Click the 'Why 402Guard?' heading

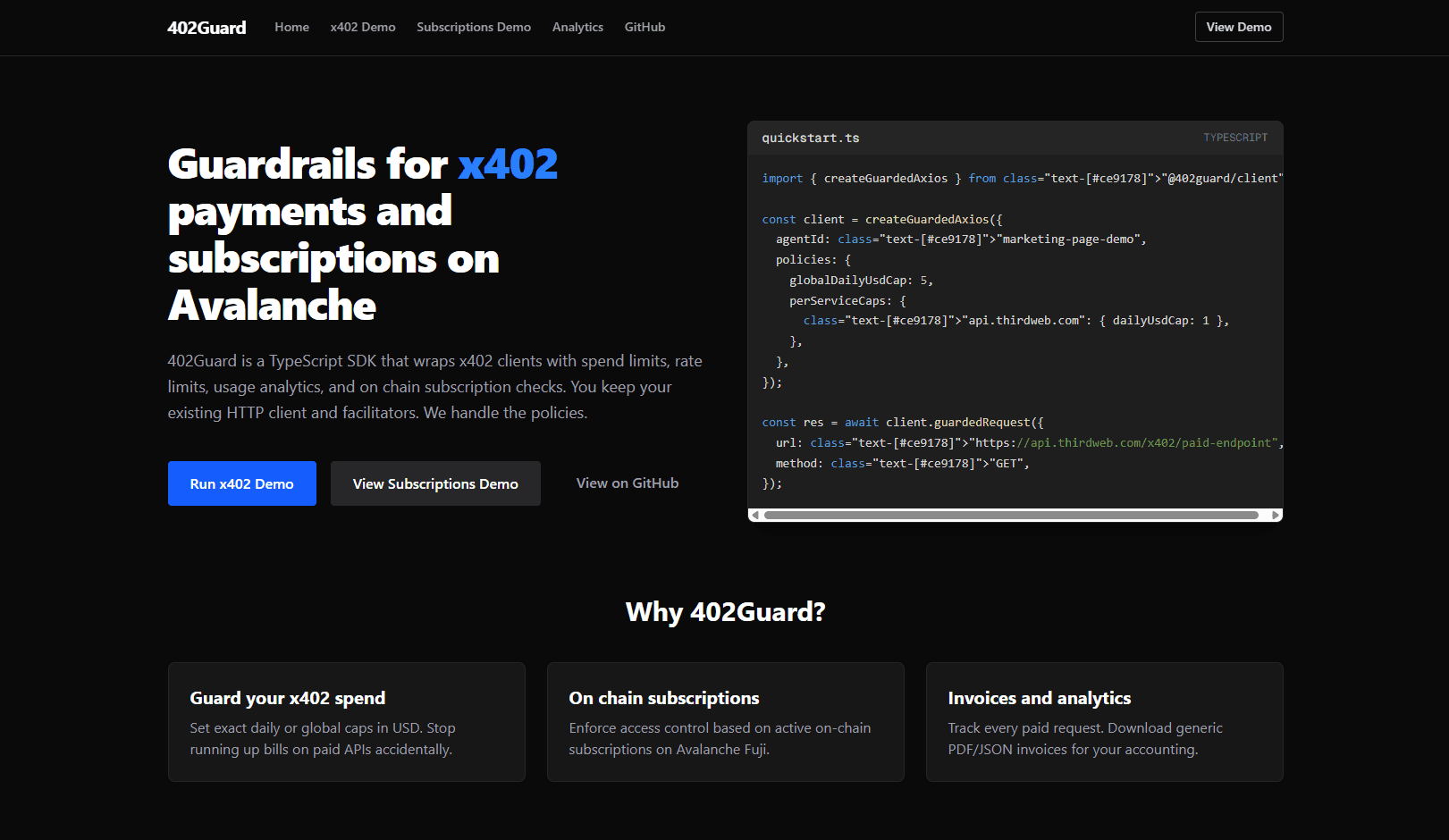click(725, 612)
